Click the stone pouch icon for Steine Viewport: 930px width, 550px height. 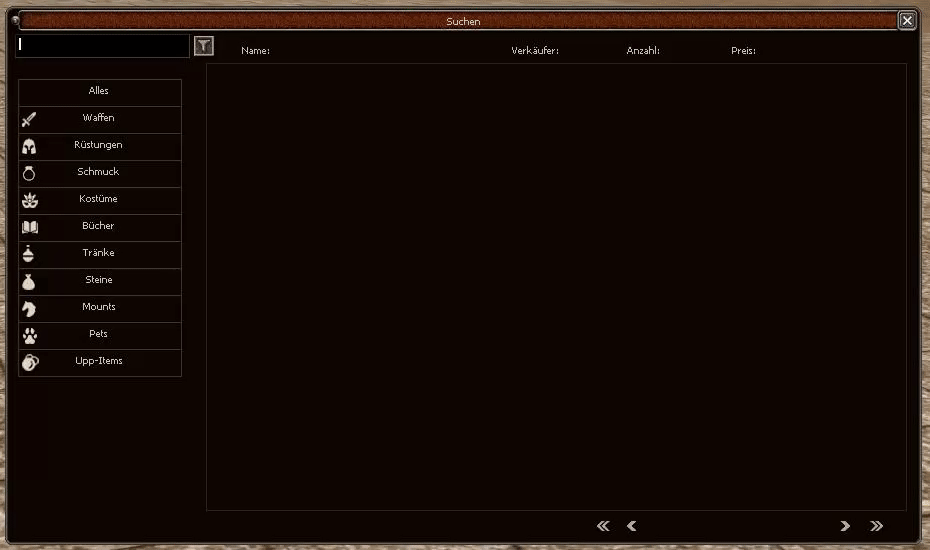tap(29, 281)
